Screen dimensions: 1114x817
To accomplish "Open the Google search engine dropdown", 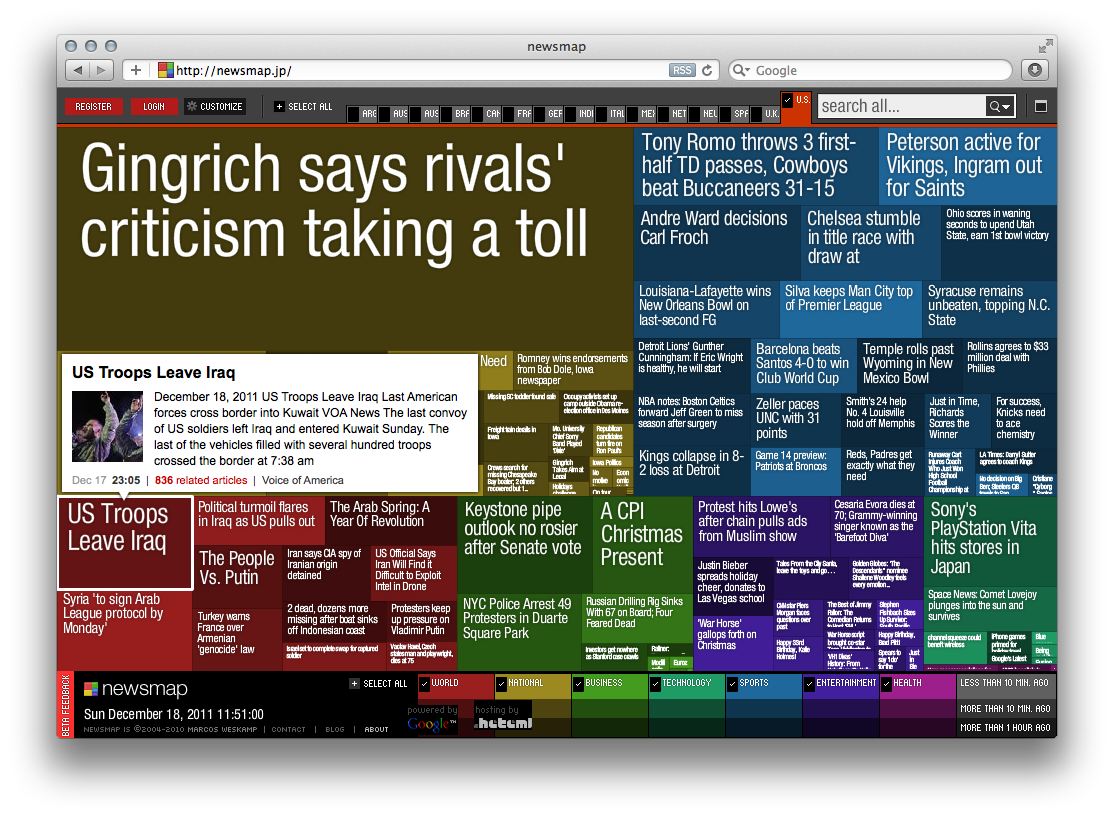I will [x=741, y=70].
